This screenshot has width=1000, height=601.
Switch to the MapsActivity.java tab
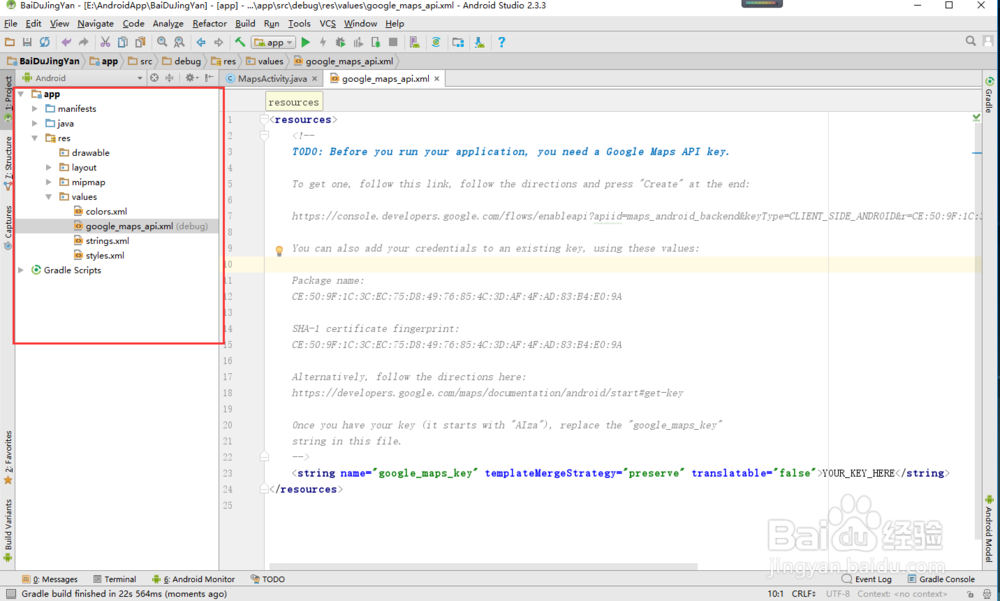click(x=272, y=78)
